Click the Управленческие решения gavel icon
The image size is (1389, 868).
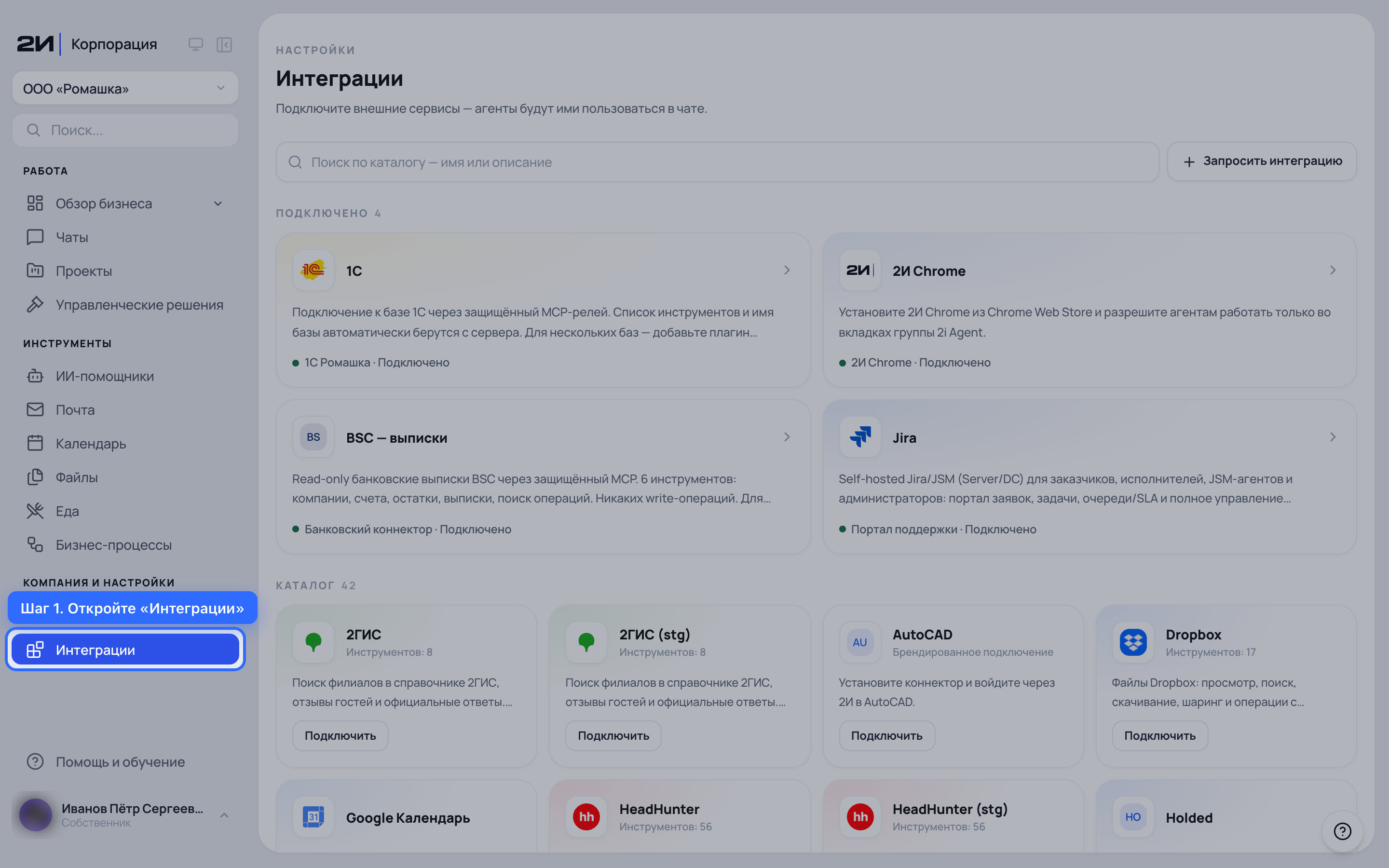click(x=35, y=304)
